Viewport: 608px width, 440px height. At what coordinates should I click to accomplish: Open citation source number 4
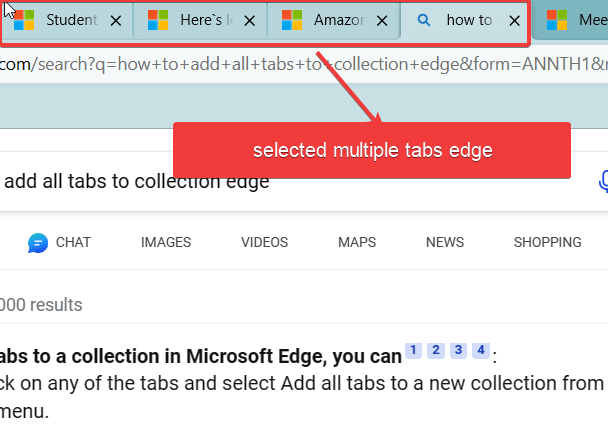tap(481, 350)
